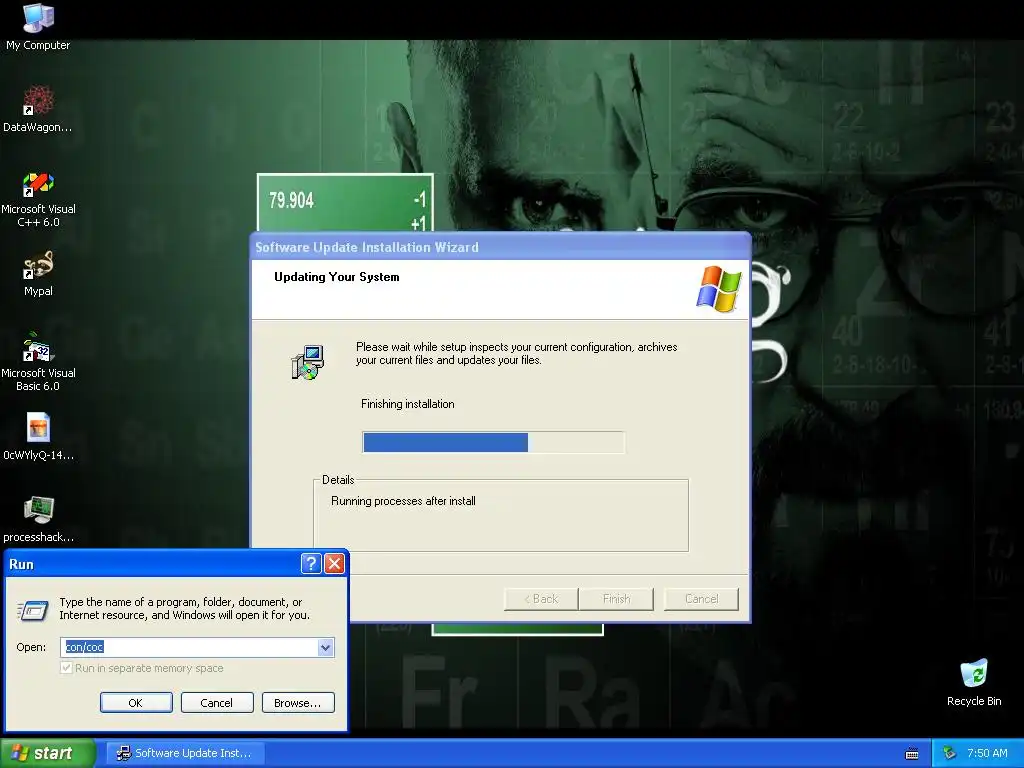This screenshot has height=768, width=1024.
Task: Click the Updating Your System heading
Action: pyautogui.click(x=336, y=277)
